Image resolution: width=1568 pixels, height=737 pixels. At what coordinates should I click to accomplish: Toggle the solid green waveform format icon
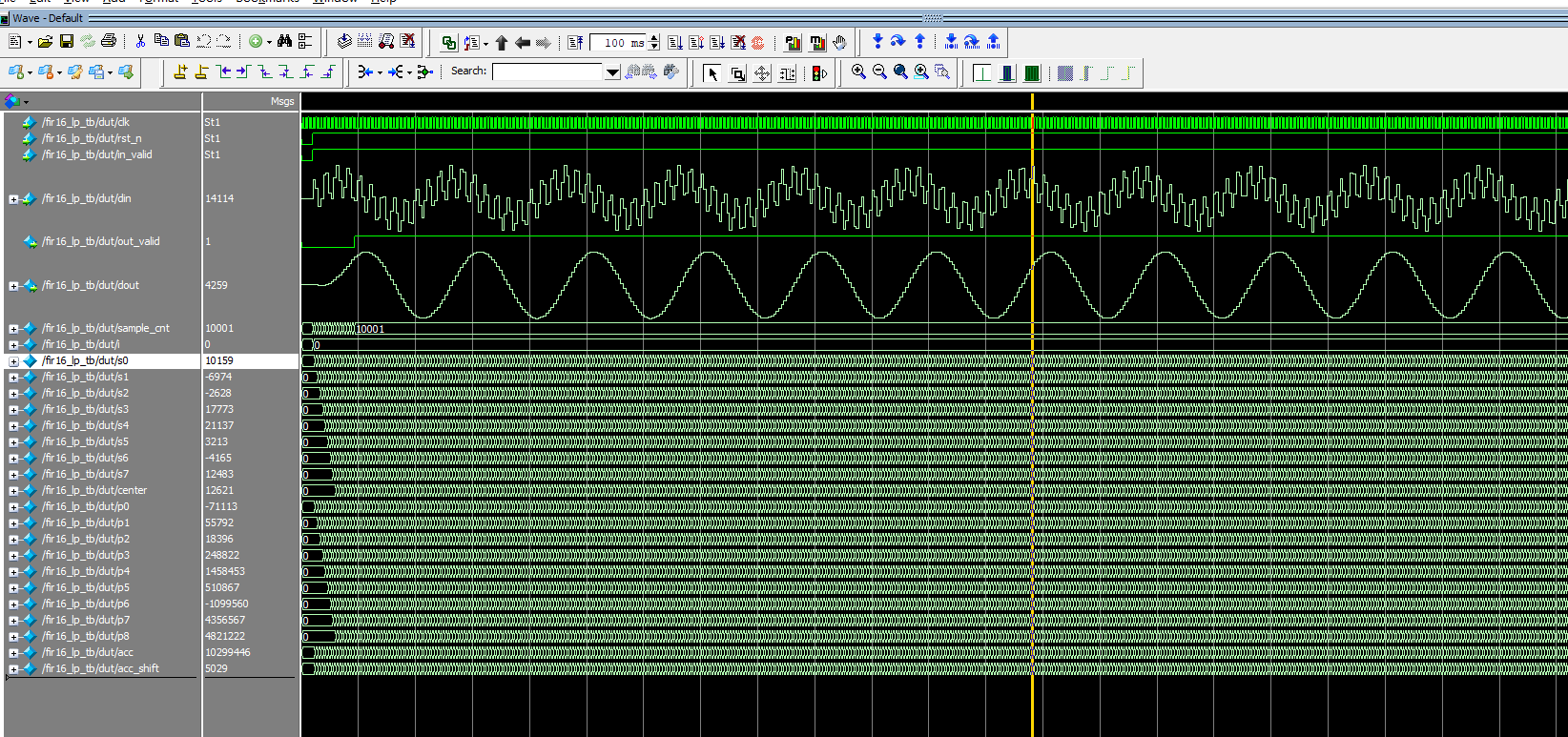(1032, 73)
